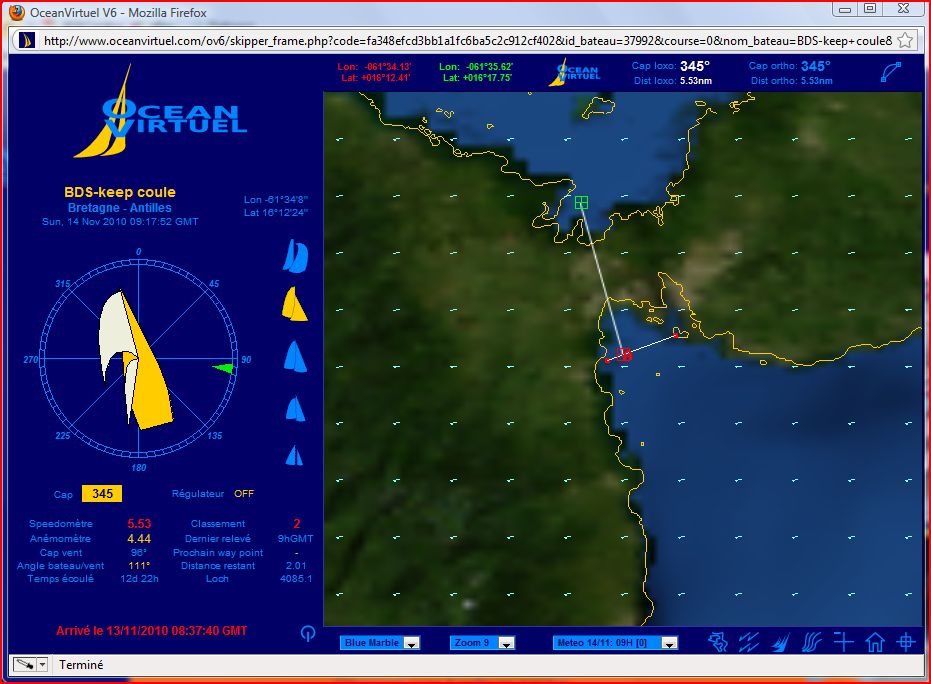Click the Terminé status bar text
The image size is (931, 684).
(81, 664)
